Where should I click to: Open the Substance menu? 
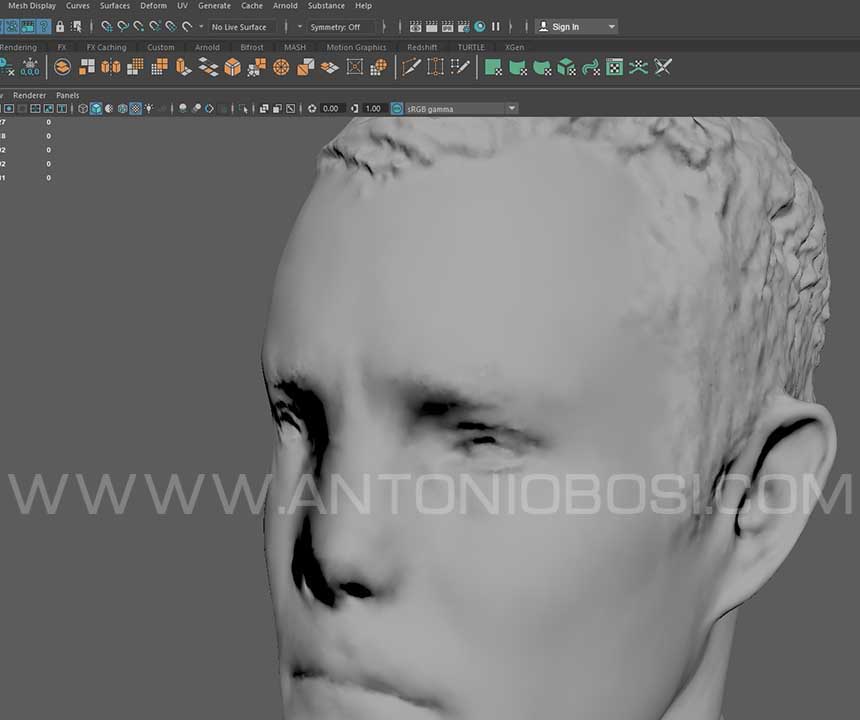click(326, 5)
